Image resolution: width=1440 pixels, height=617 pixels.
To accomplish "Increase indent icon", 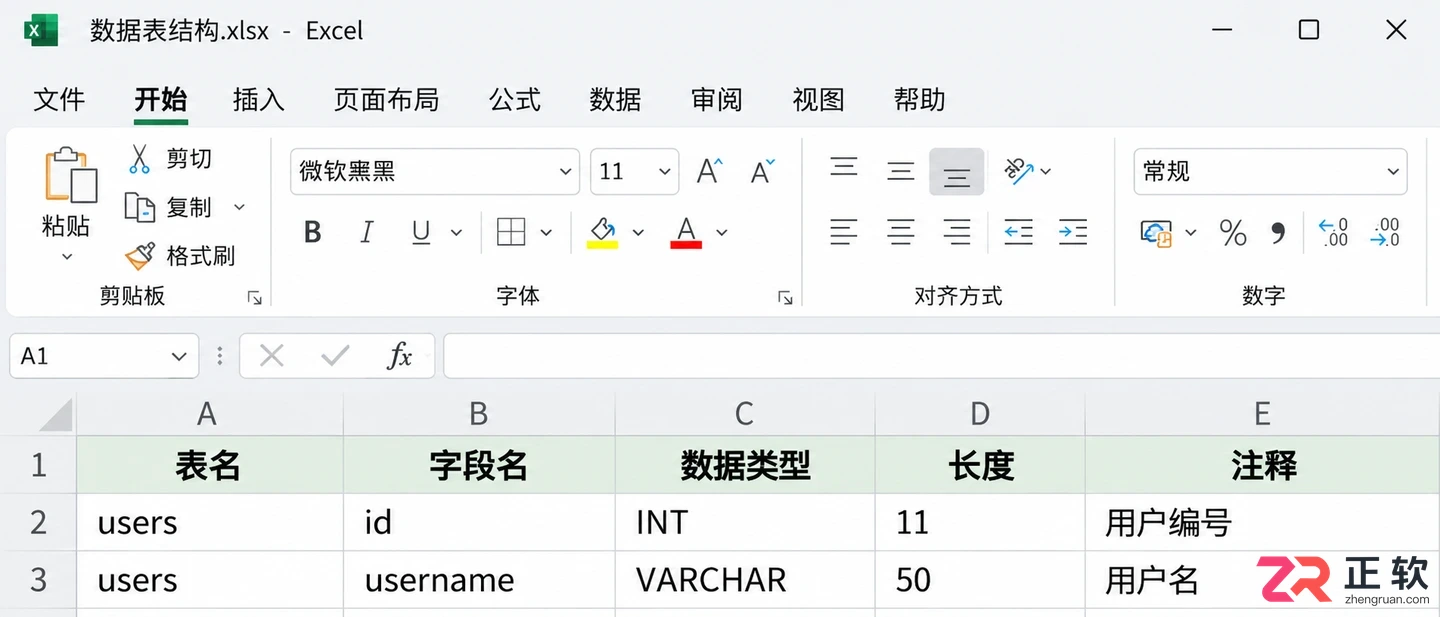I will (1073, 233).
